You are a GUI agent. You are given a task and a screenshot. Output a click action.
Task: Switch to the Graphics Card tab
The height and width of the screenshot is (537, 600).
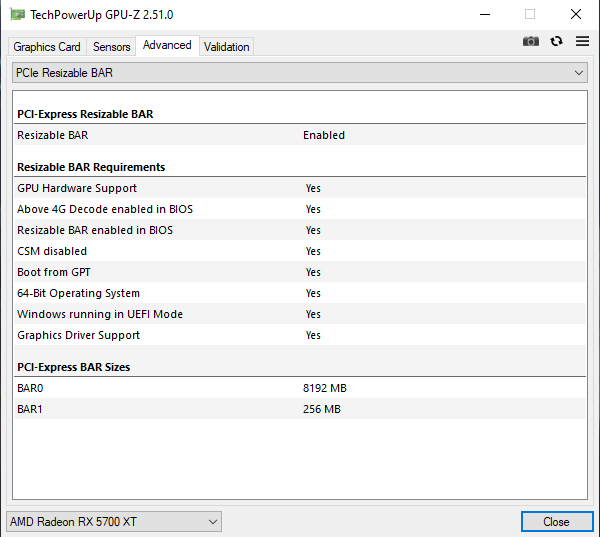coord(47,47)
